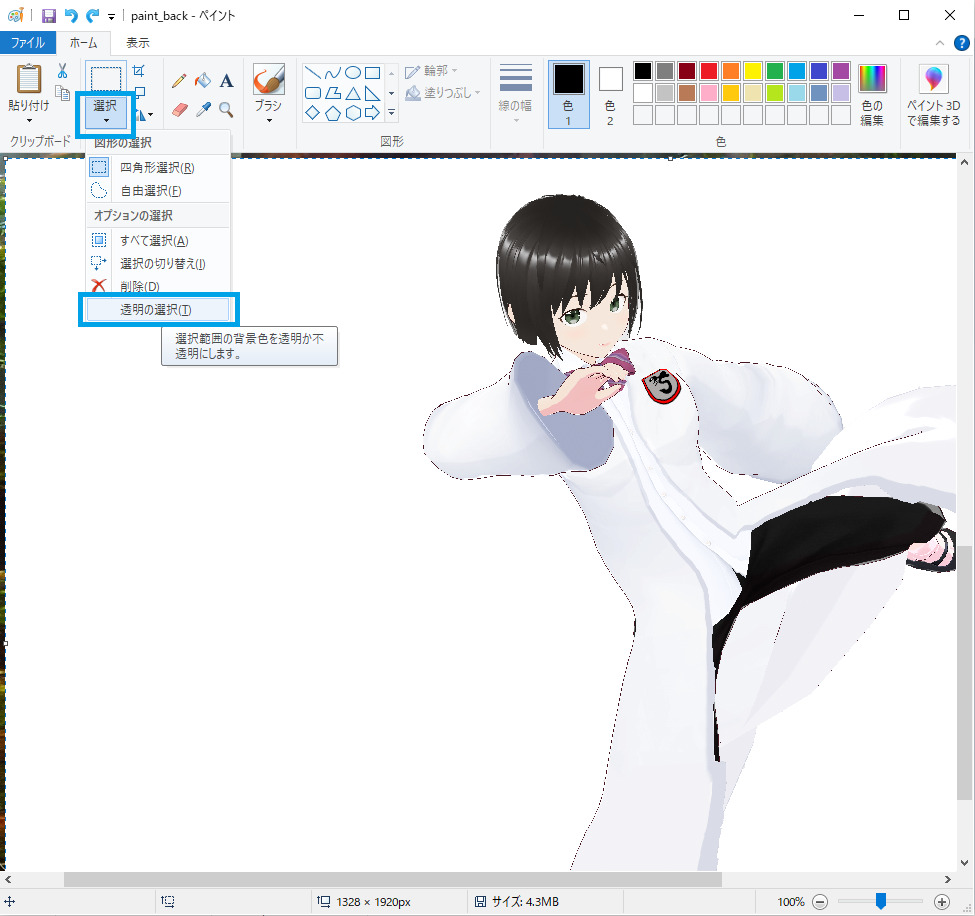
Task: Click the zoom in plus button
Action: [x=942, y=902]
